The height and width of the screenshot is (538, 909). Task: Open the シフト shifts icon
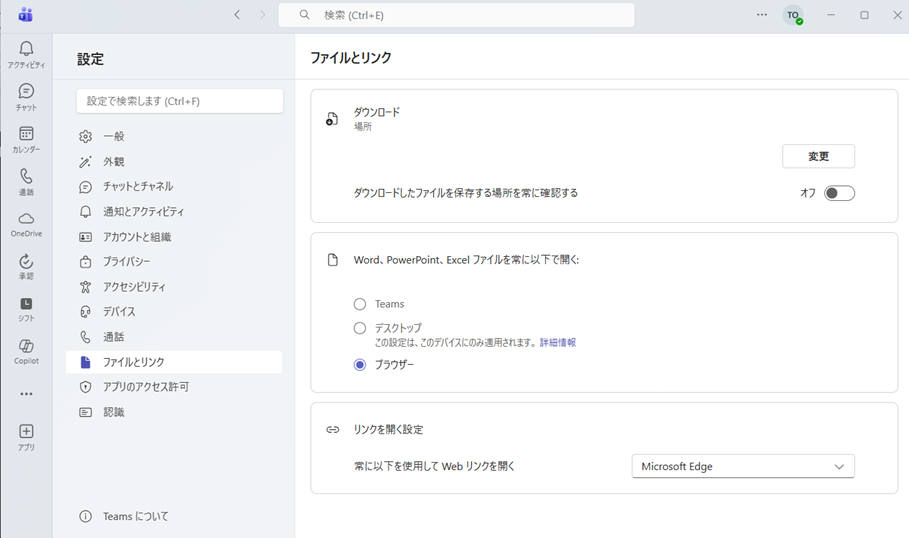[26, 309]
